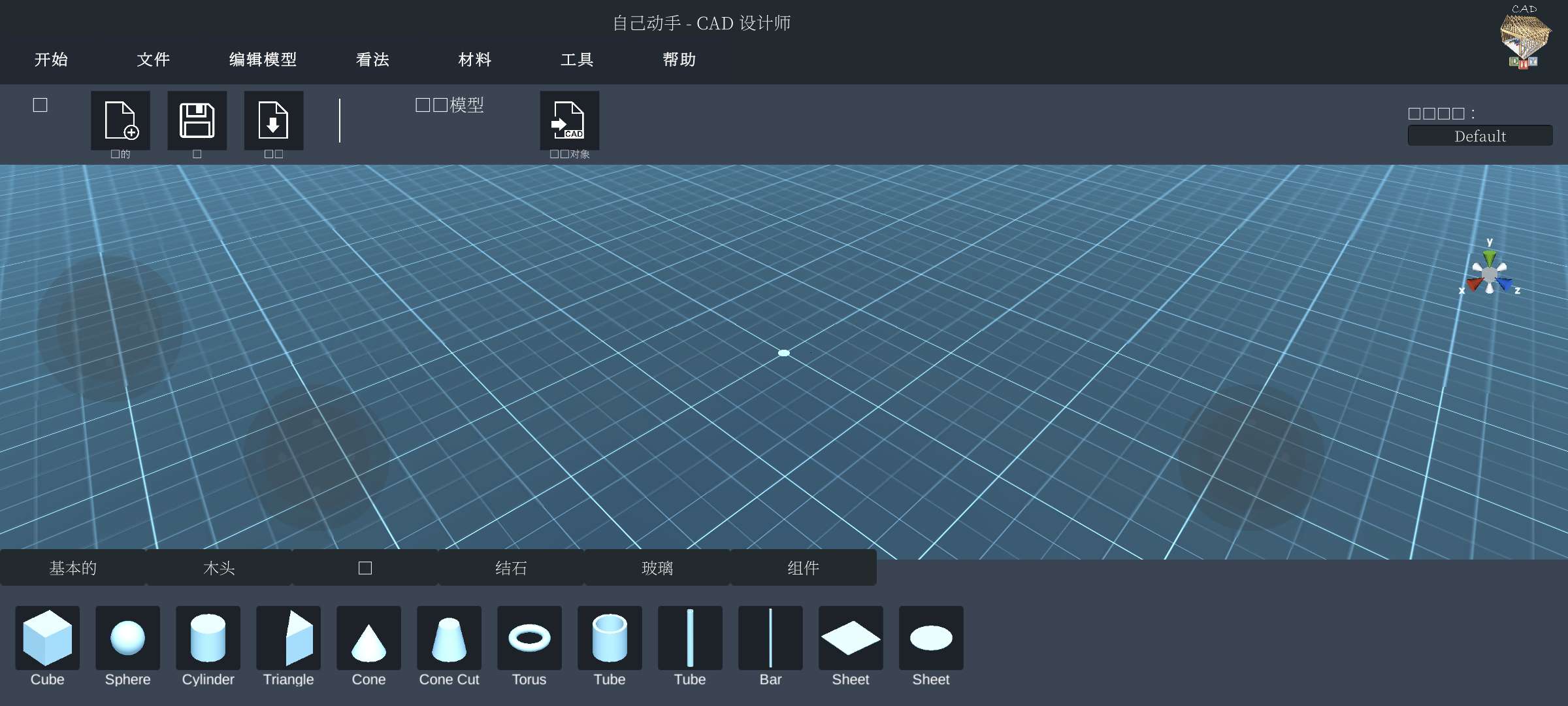Screen dimensions: 1568x706
Task: Click the save file icon
Action: click(197, 120)
